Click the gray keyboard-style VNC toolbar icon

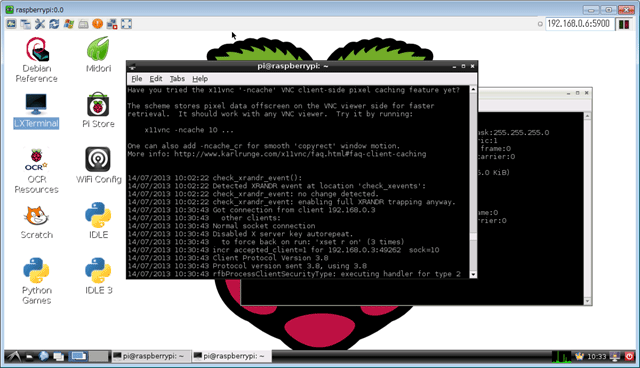(83, 24)
